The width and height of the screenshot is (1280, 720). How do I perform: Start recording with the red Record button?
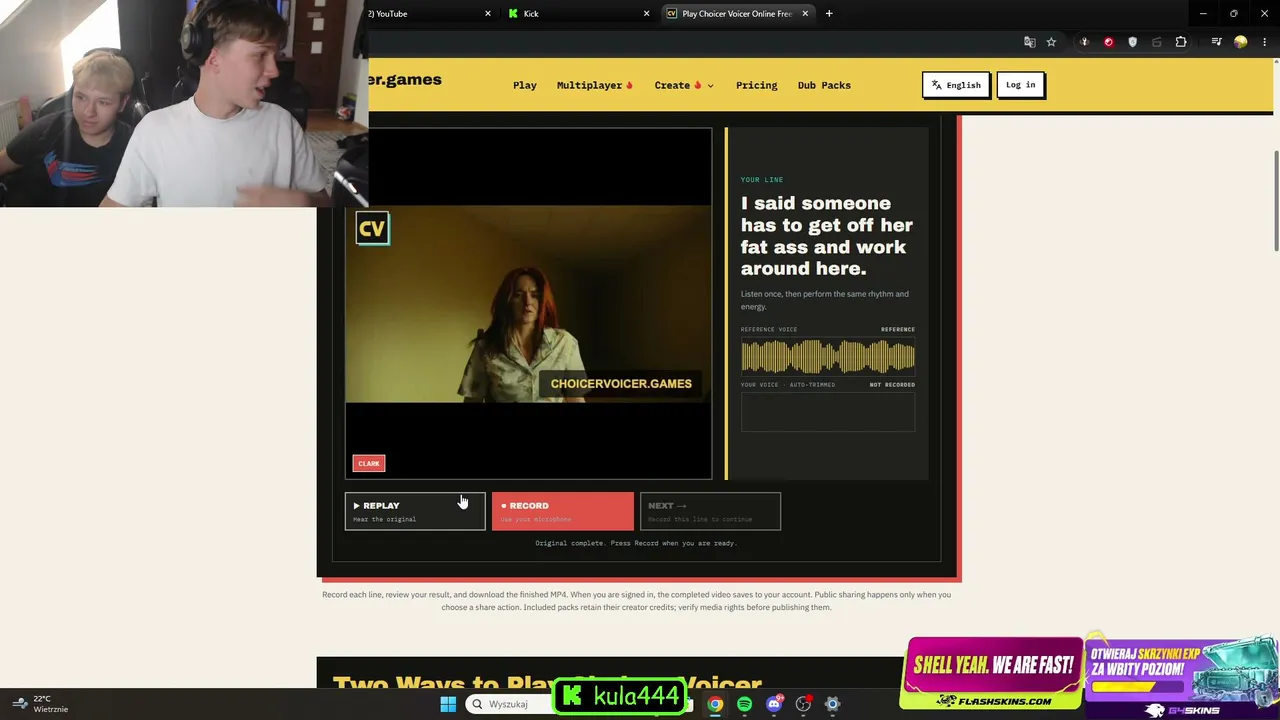[x=562, y=511]
